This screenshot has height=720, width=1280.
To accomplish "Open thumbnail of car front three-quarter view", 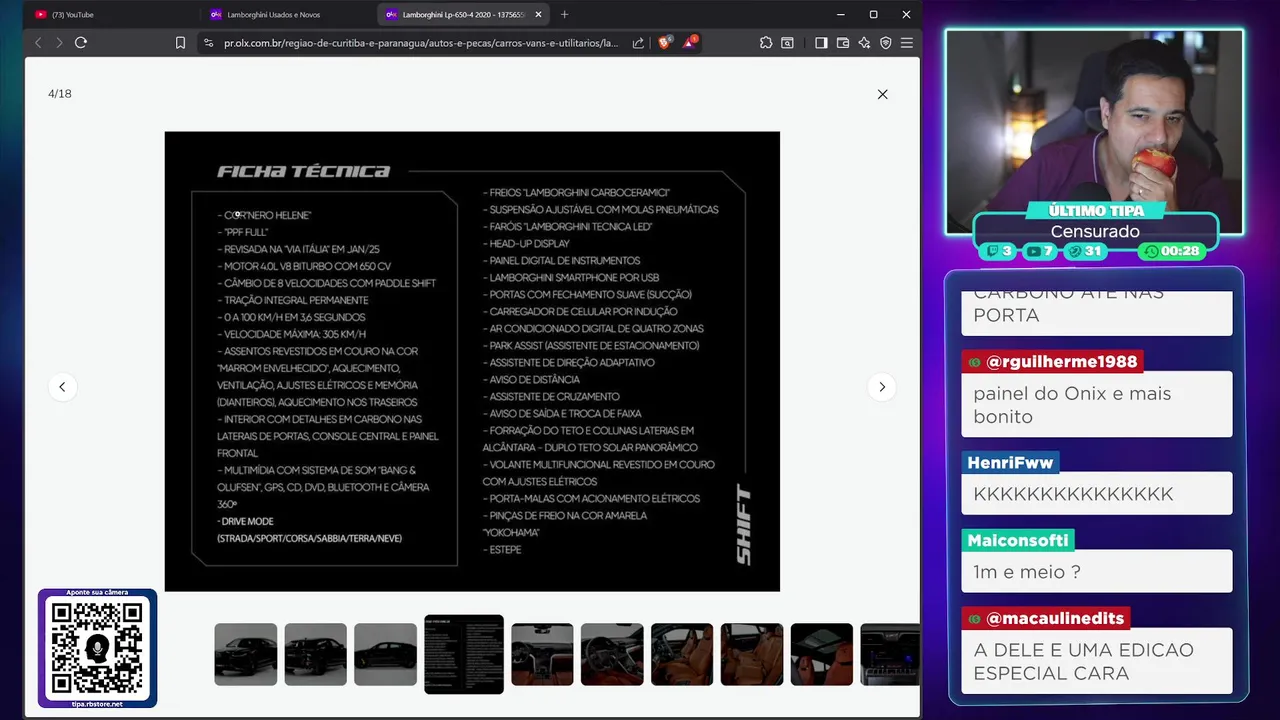I will click(x=246, y=655).
